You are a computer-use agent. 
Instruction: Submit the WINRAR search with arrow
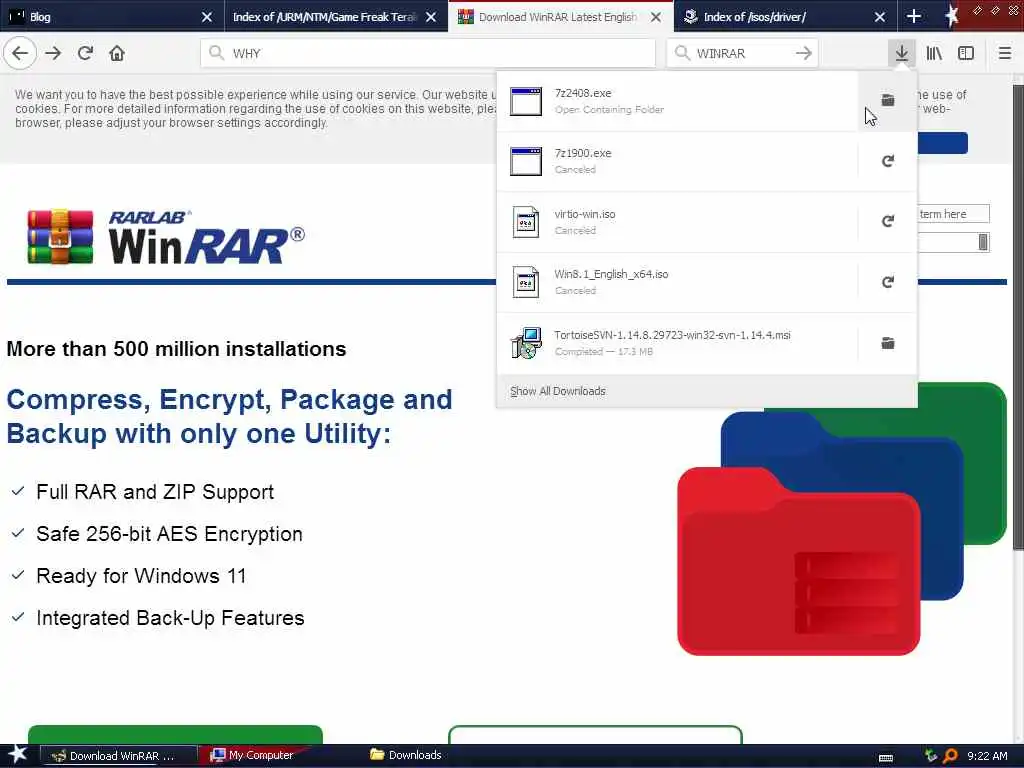coord(804,53)
